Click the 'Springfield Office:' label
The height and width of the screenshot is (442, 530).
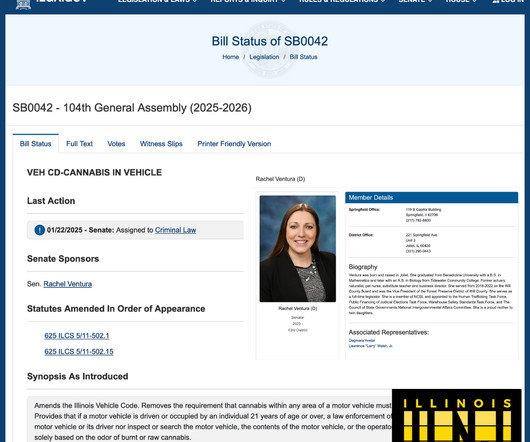[364, 210]
